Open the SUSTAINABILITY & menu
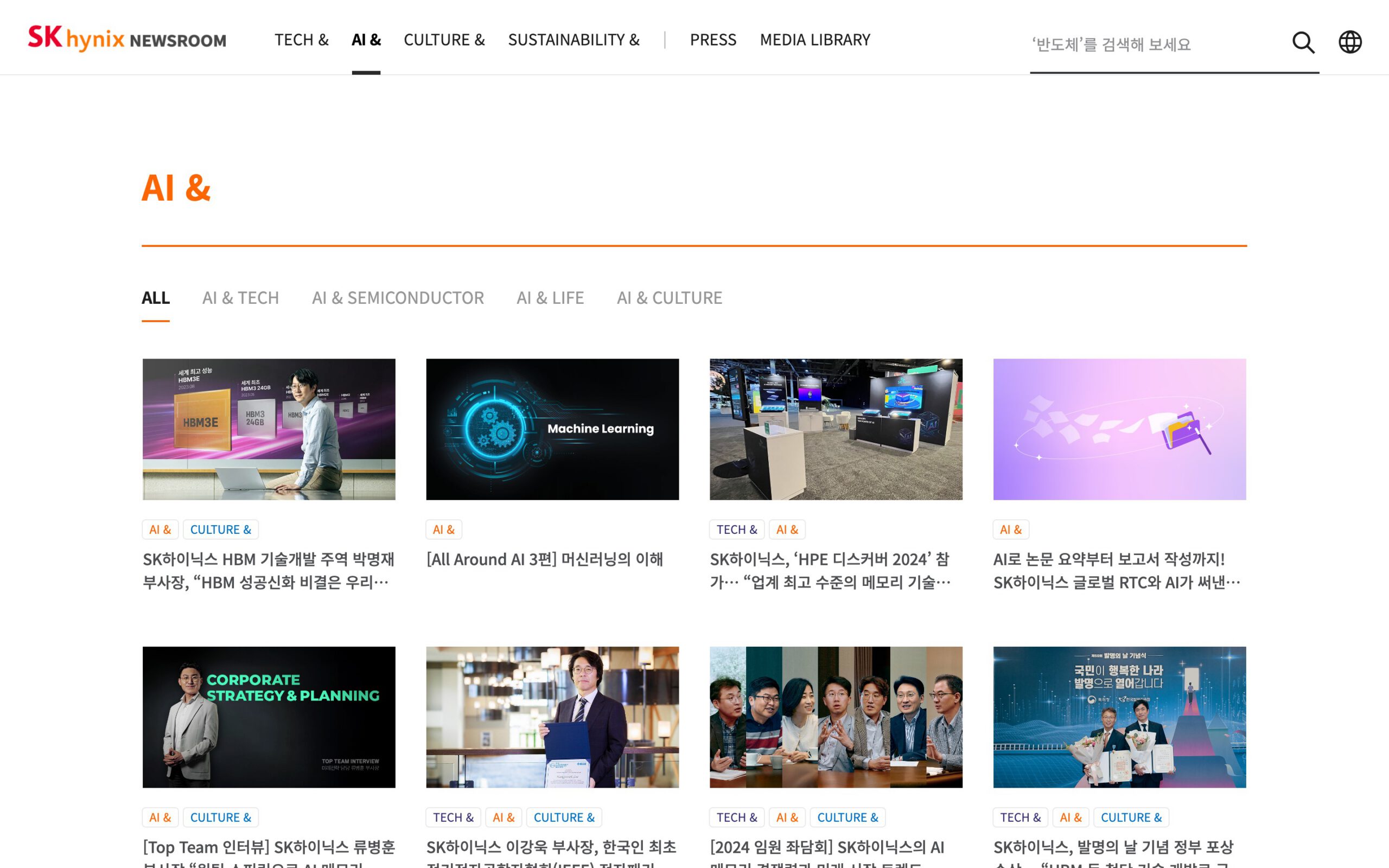 (x=574, y=40)
